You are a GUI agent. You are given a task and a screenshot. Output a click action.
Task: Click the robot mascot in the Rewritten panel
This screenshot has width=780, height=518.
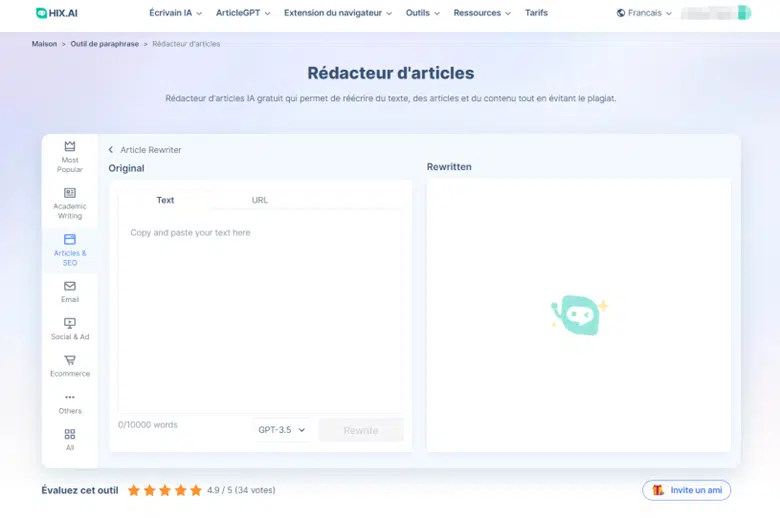[x=580, y=315]
